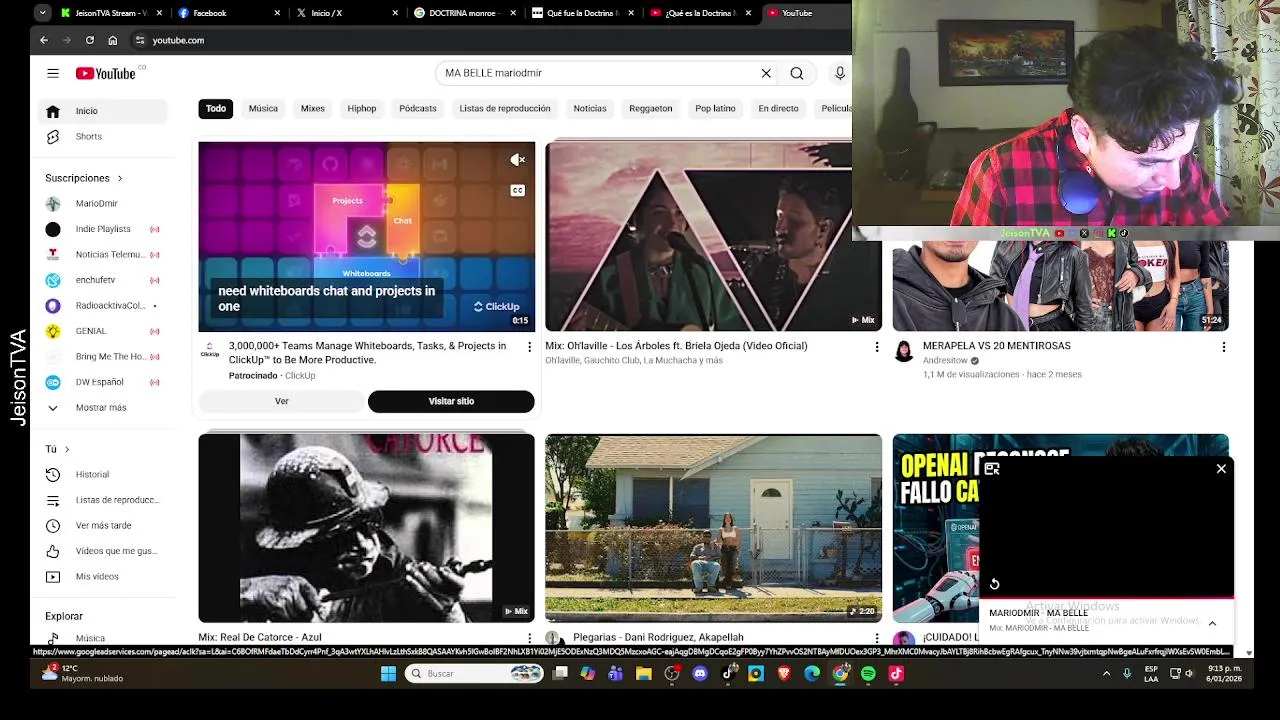Select the Reggaeton filter chip
1280x720 pixels.
pyautogui.click(x=651, y=108)
